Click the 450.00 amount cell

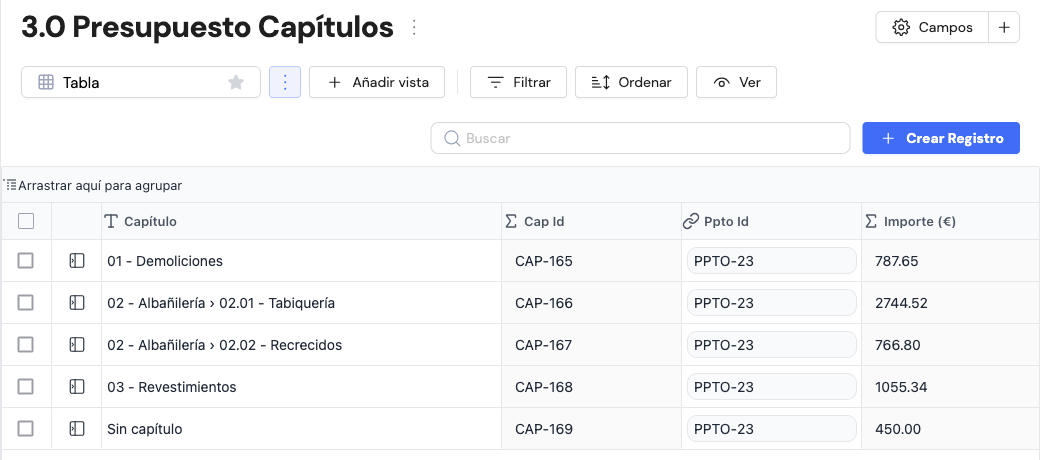tap(951, 429)
